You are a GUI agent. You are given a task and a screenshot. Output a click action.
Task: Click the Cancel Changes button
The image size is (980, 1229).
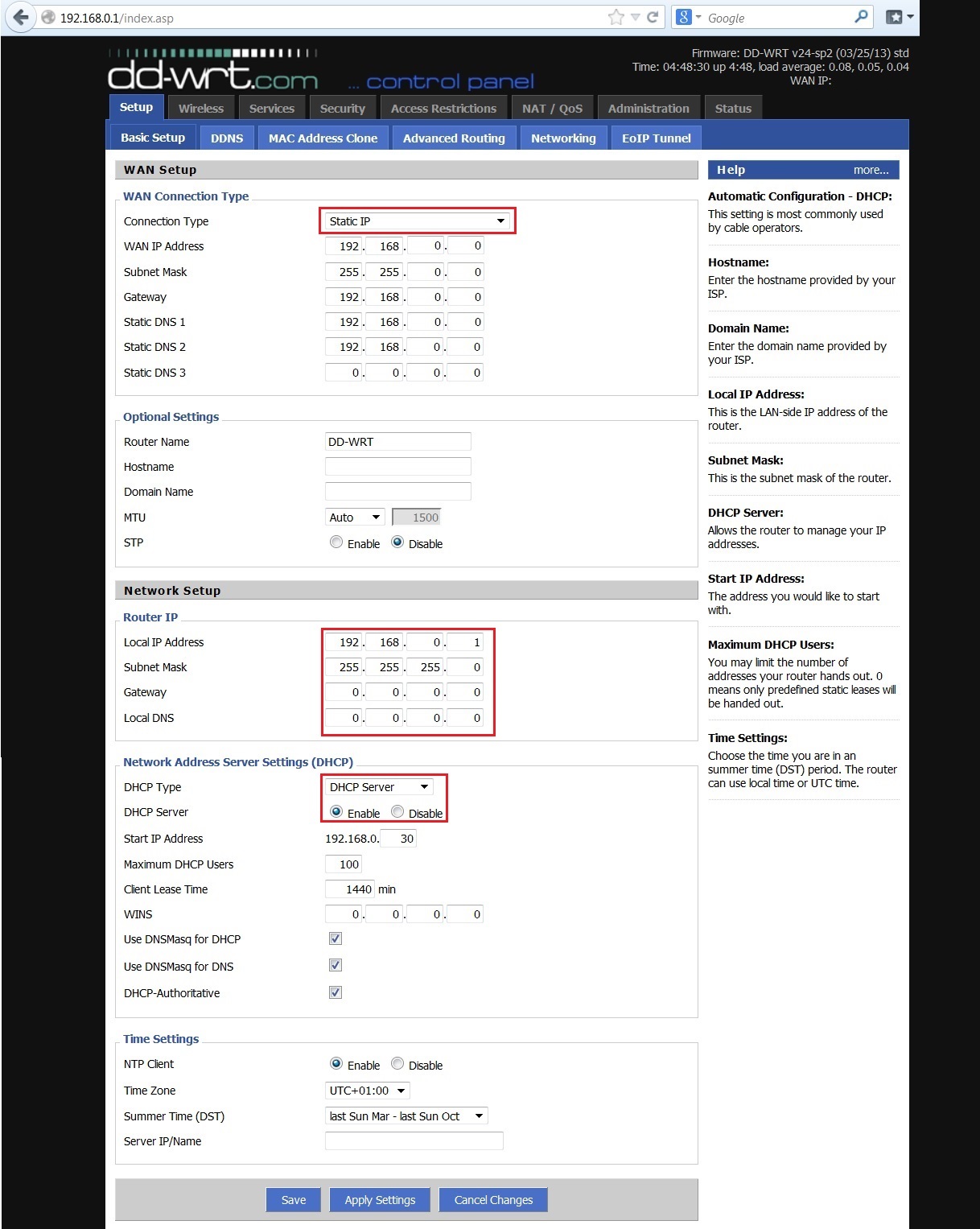493,1200
